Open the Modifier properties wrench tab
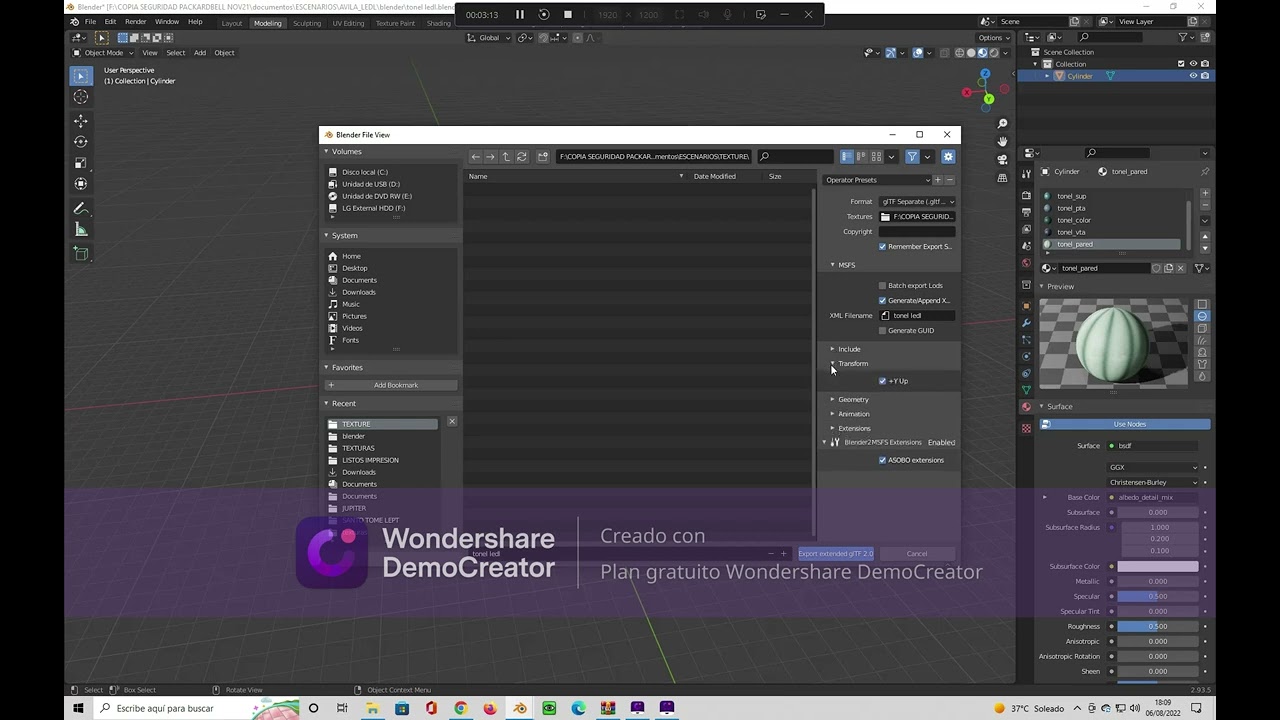Screen dimensions: 1280x720 point(1026,323)
